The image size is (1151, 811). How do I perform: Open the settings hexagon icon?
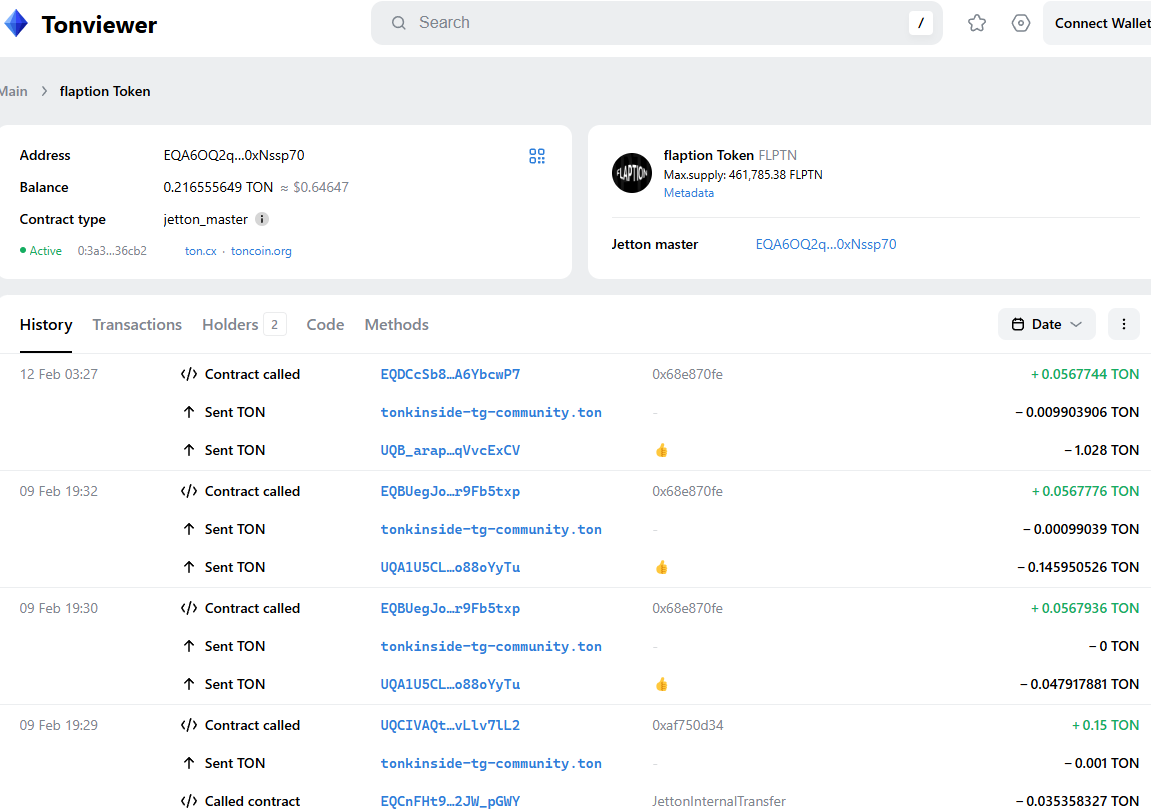[x=1021, y=23]
